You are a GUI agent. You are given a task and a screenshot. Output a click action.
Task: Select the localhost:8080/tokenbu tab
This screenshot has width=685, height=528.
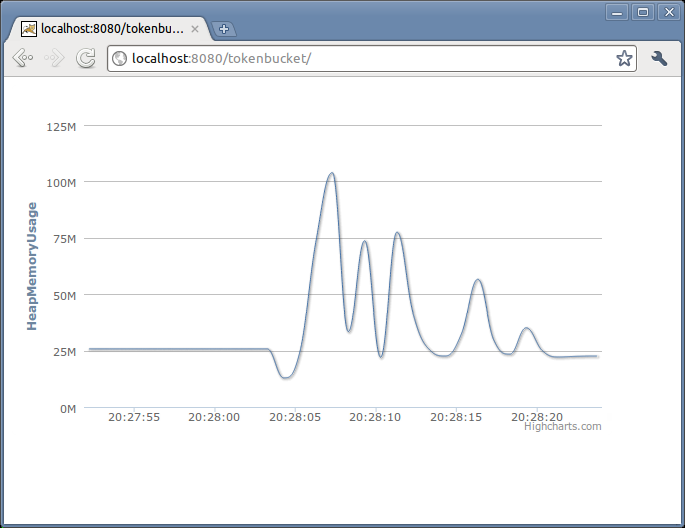tap(111, 29)
